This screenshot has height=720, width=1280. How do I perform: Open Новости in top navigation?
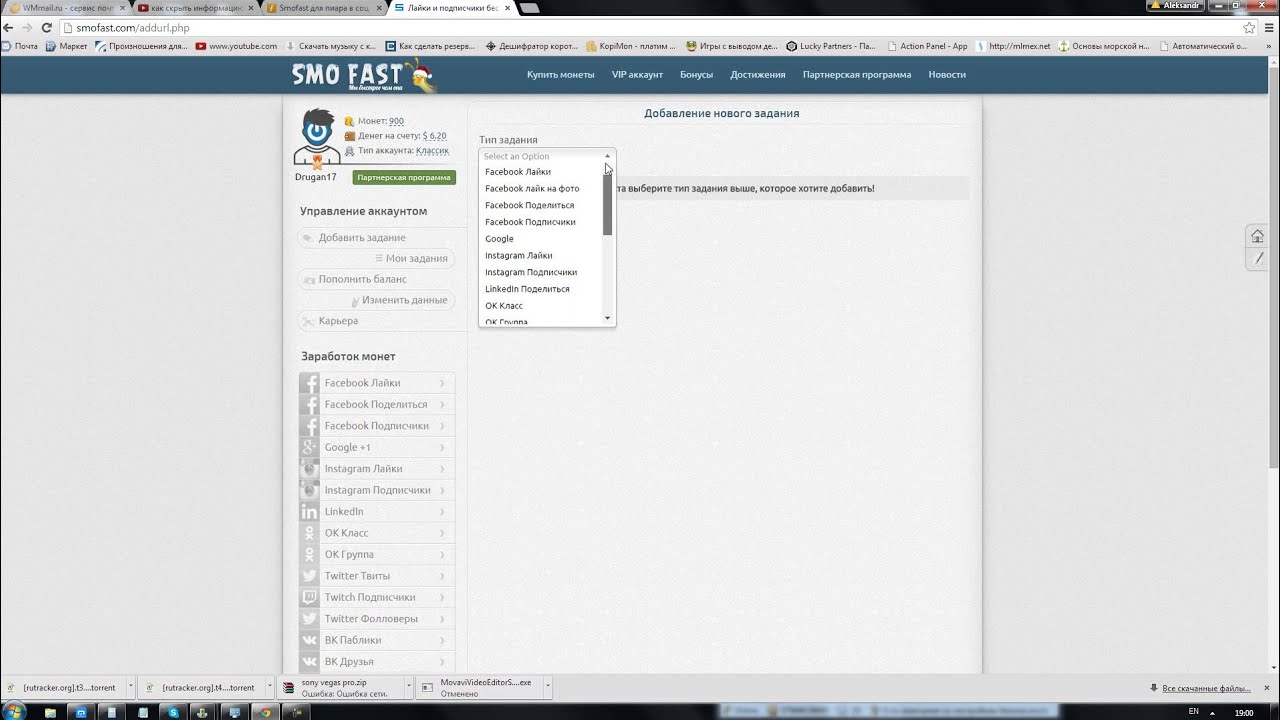947,75
